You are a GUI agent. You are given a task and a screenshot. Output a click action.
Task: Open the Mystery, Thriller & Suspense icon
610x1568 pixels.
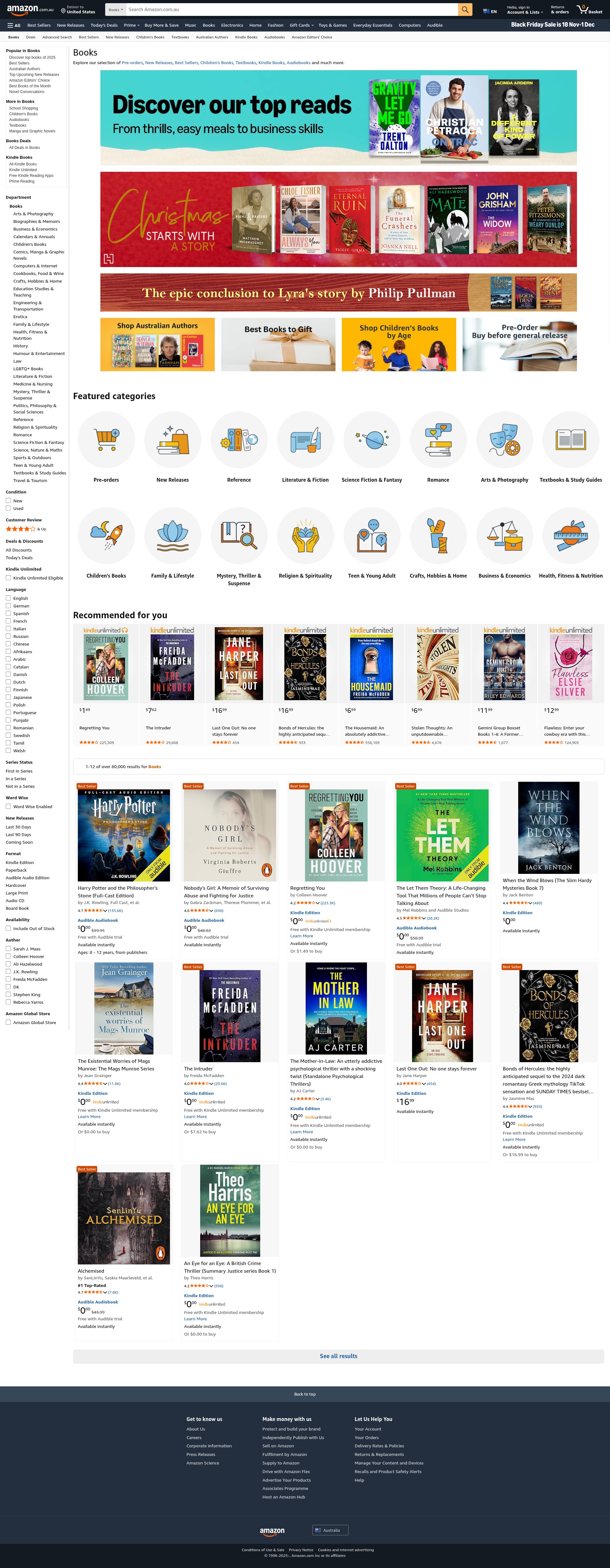239,536
